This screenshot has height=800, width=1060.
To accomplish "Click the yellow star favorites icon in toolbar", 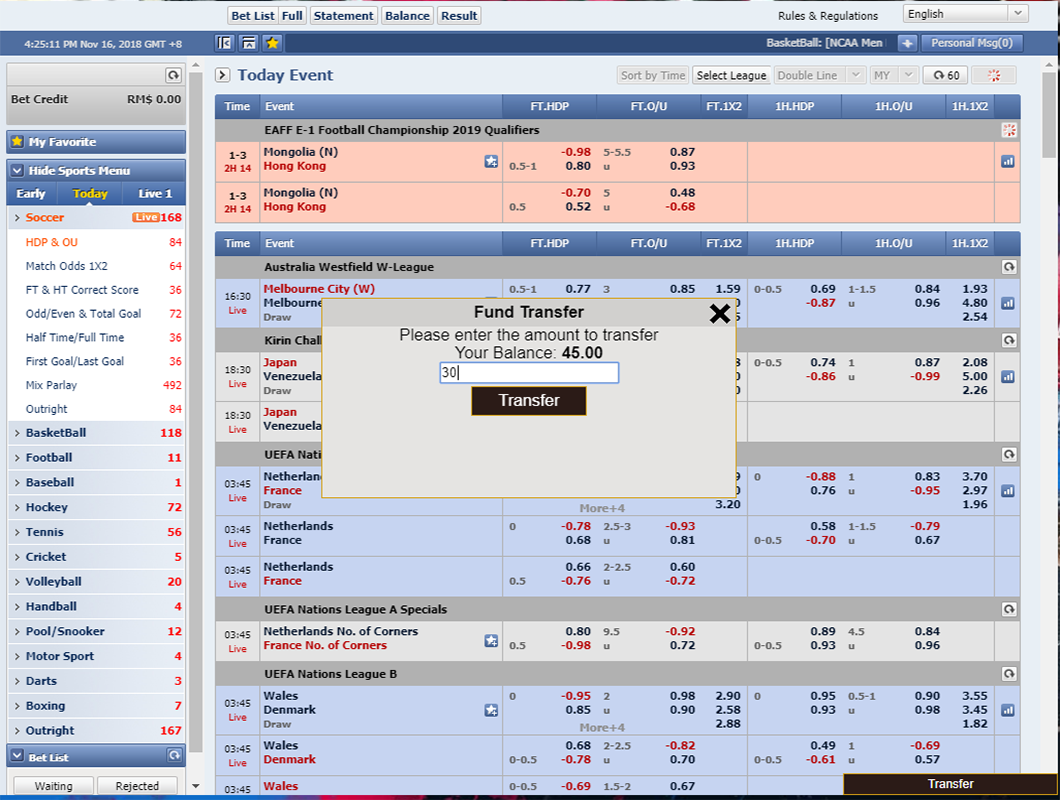I will (272, 43).
